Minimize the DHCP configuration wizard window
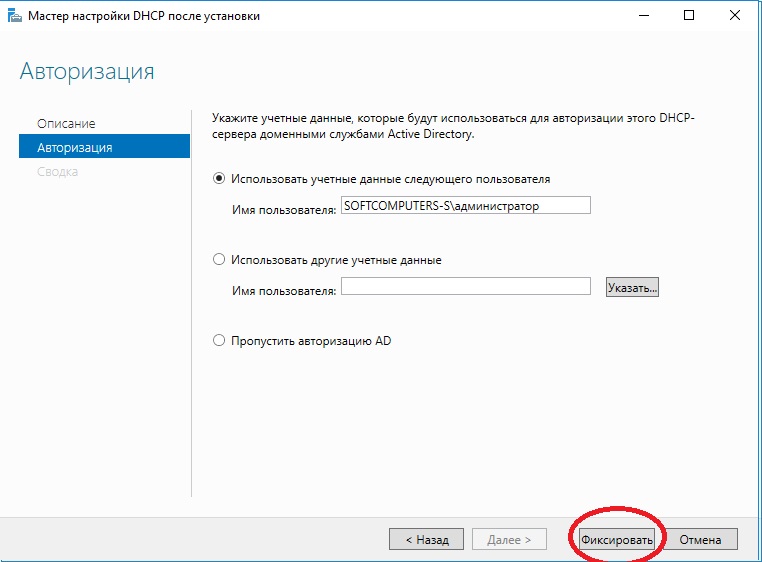This screenshot has height=562, width=762. (642, 16)
